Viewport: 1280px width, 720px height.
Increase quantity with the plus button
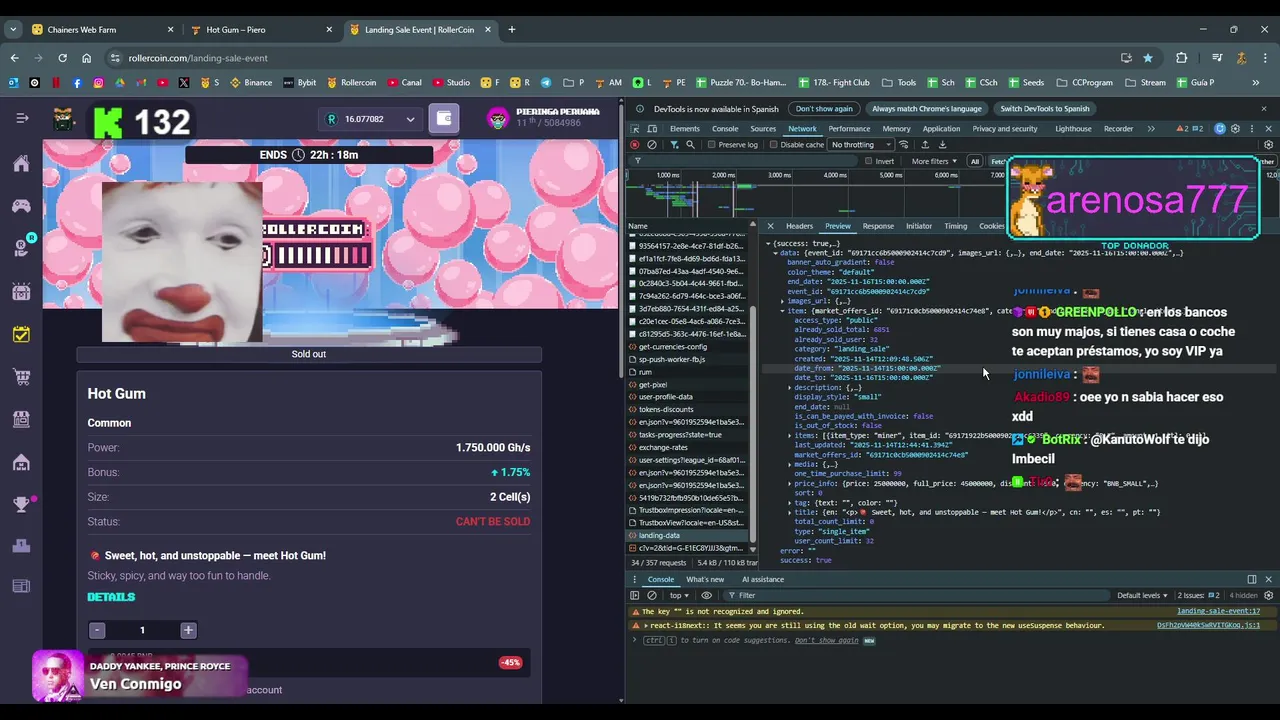(187, 630)
